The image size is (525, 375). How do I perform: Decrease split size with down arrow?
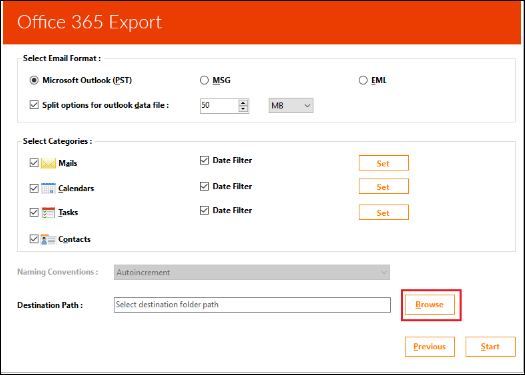pyautogui.click(x=243, y=109)
